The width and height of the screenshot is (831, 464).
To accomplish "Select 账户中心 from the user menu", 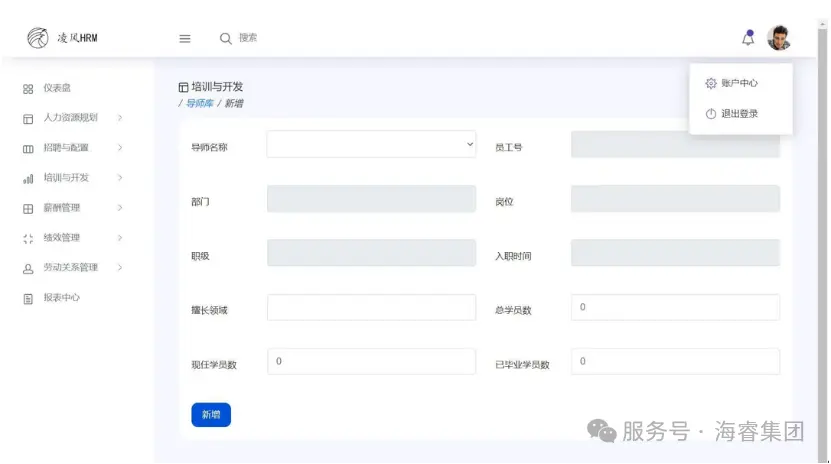I will [x=739, y=83].
